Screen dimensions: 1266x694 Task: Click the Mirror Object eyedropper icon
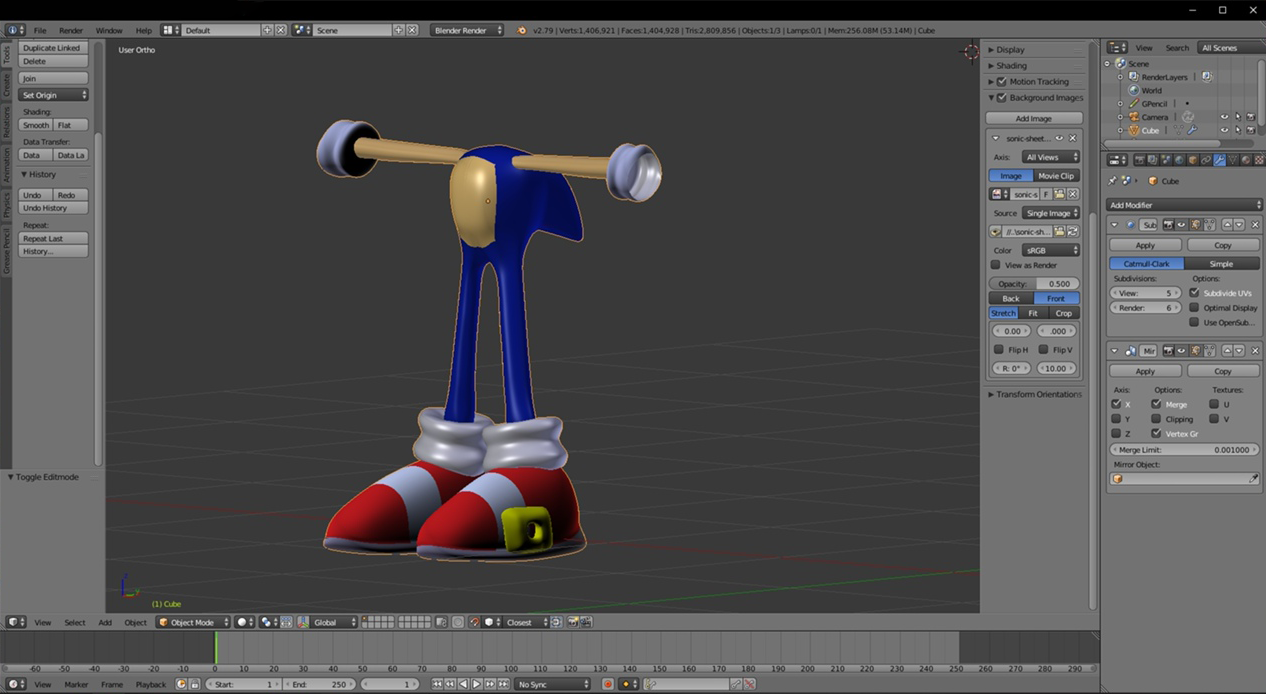pyautogui.click(x=1254, y=479)
